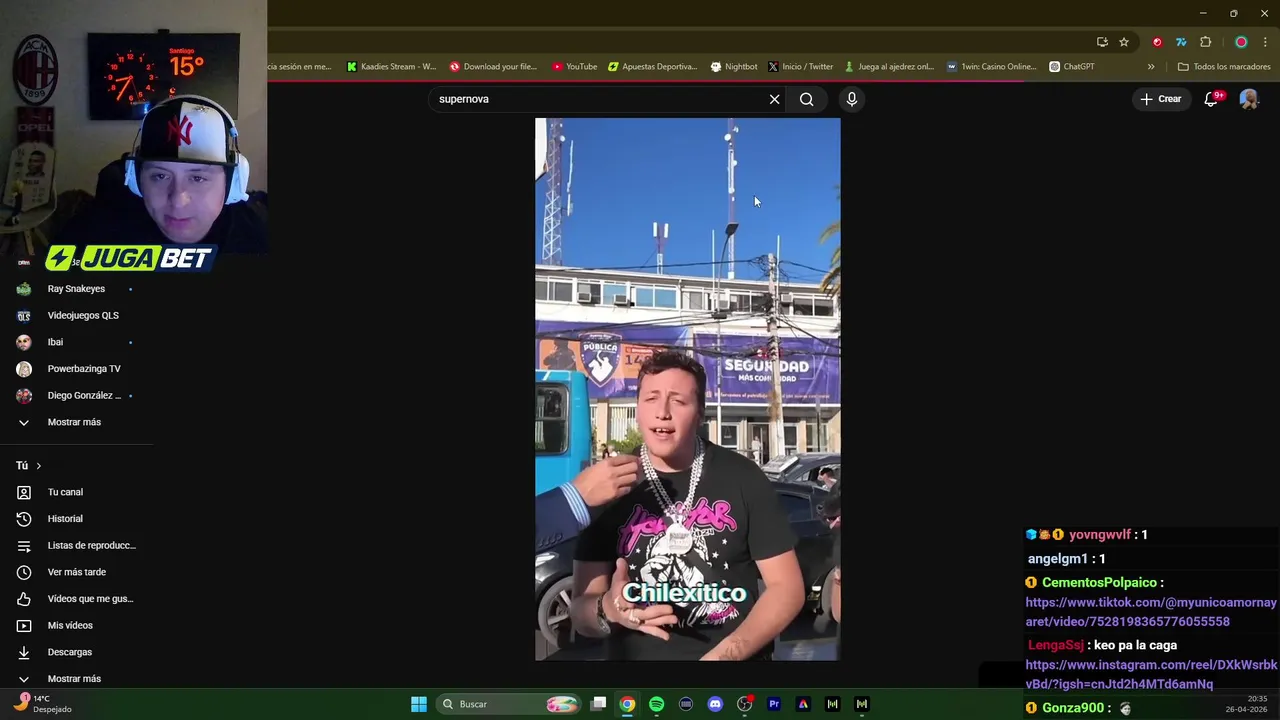Expand the lower Mostrar más list
Viewport: 1280px width, 720px height.
point(76,679)
